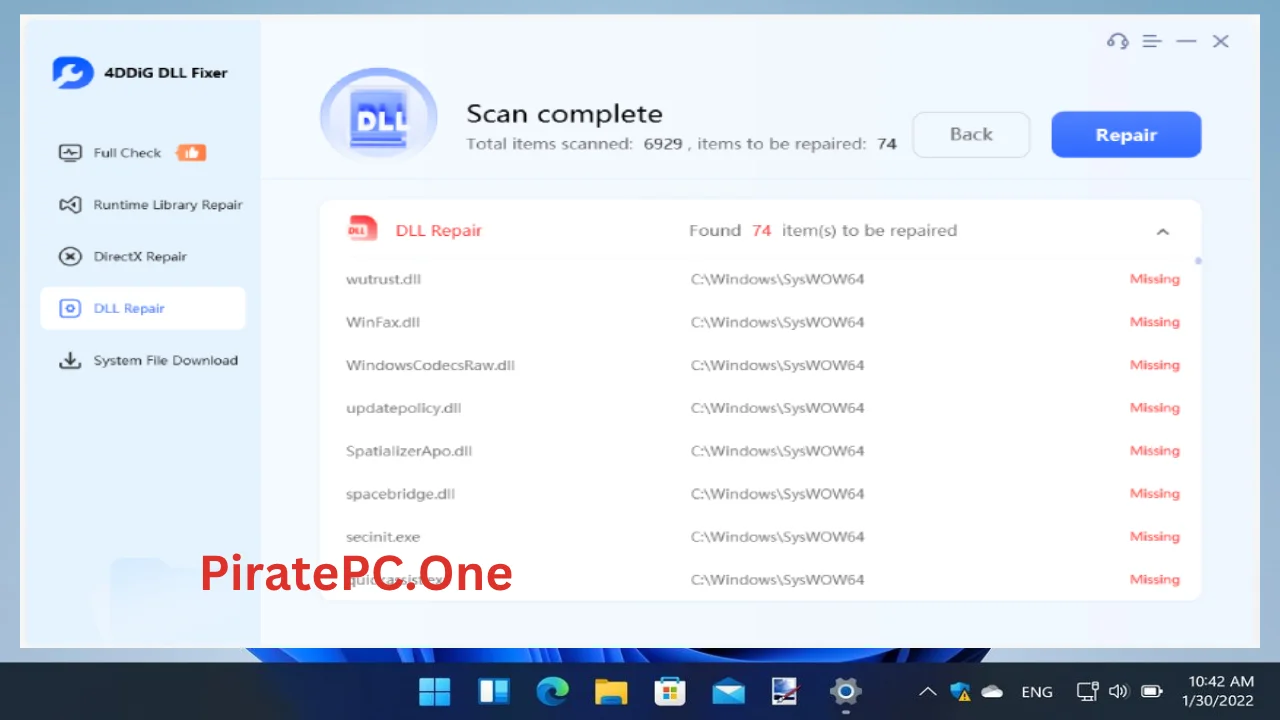Collapse the DLL Repair results section
This screenshot has width=1280, height=720.
pyautogui.click(x=1163, y=231)
